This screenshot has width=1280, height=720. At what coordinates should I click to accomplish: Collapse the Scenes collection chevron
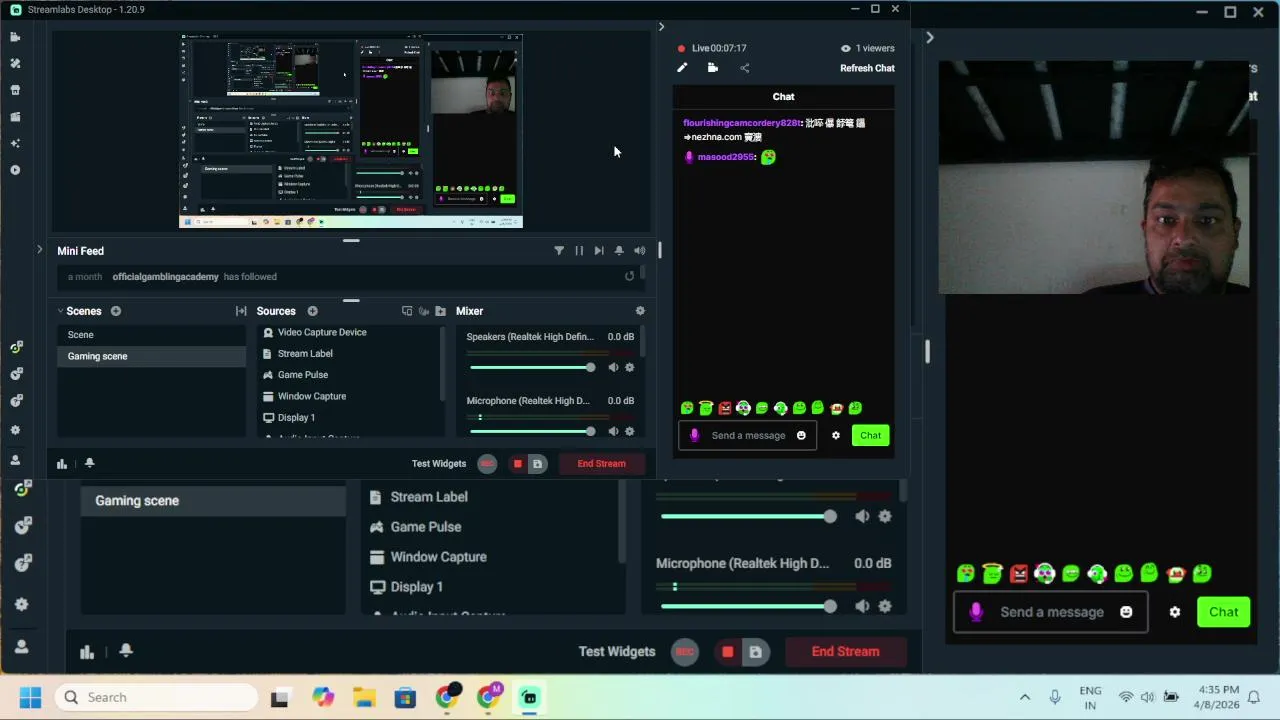[x=60, y=311]
